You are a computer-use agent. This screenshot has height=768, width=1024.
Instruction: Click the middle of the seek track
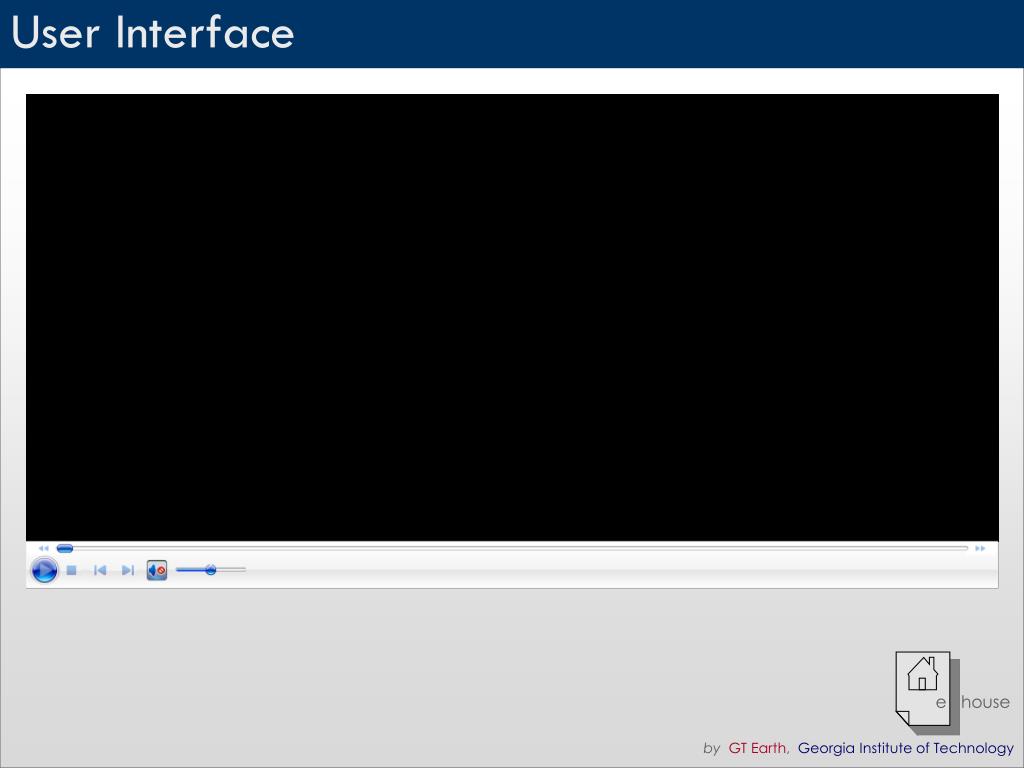513,549
